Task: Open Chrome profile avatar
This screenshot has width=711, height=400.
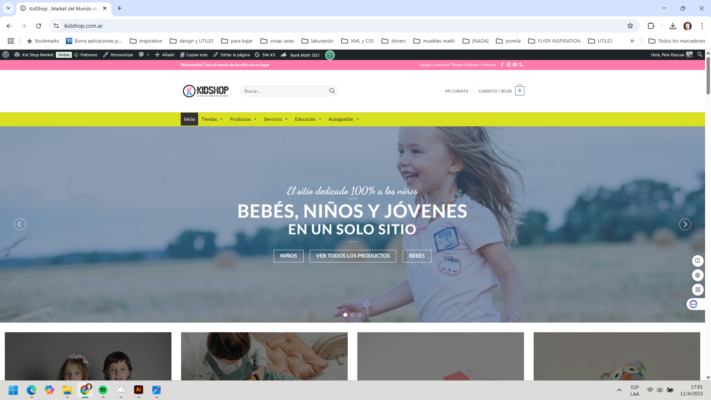Action: (687, 26)
